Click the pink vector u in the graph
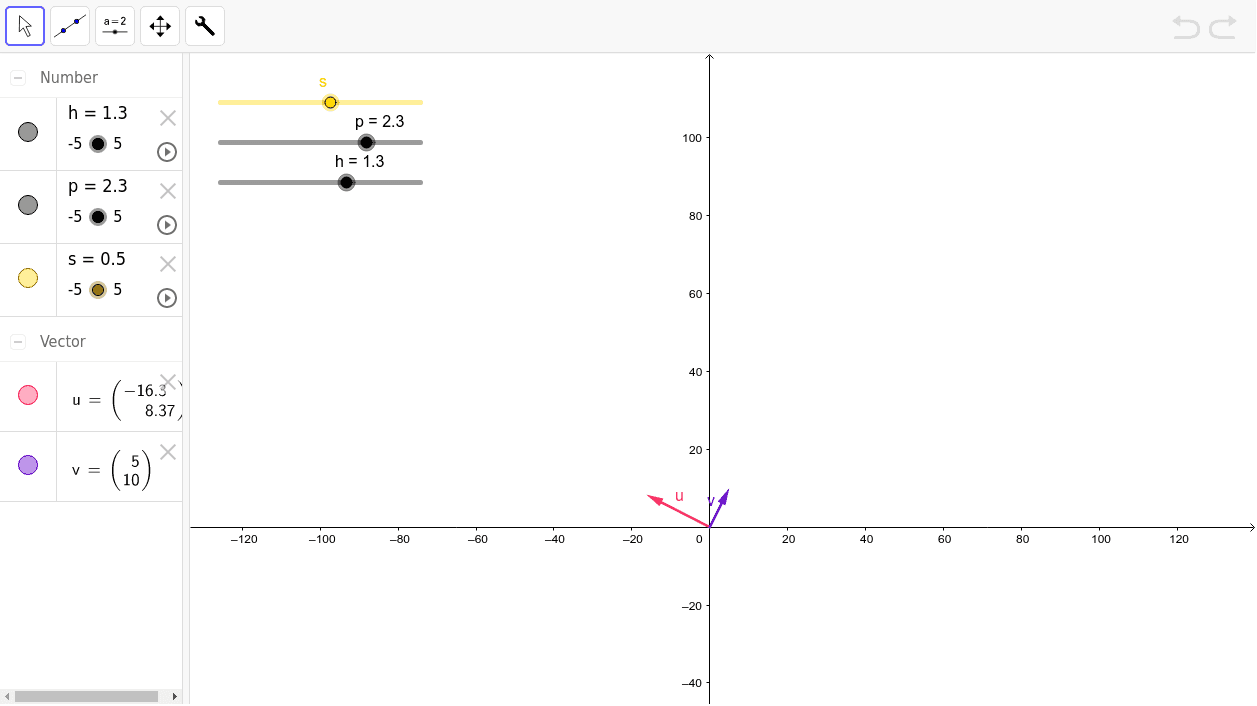The height and width of the screenshot is (706, 1257). 678,511
